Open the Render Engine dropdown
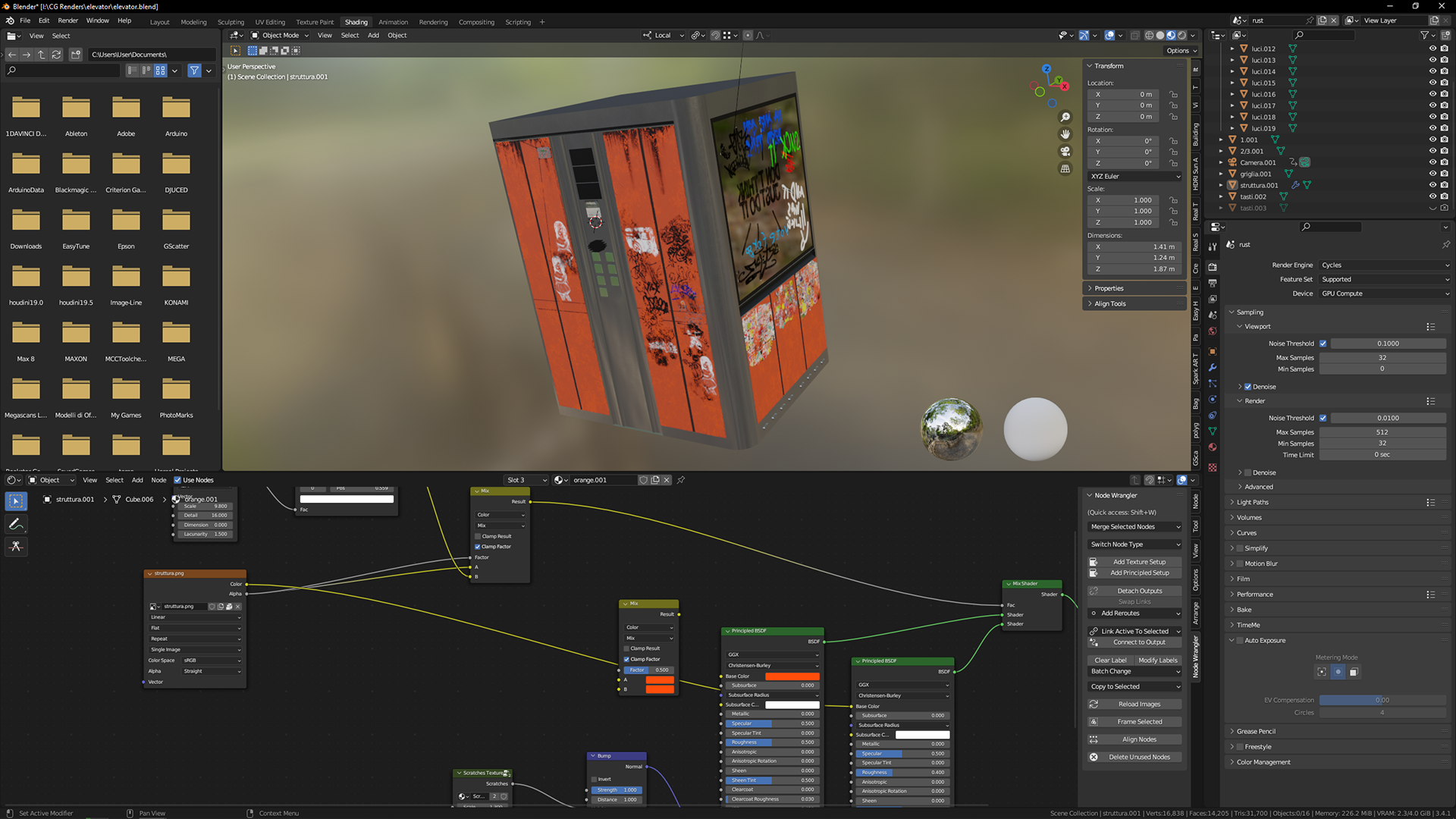Viewport: 1456px width, 819px height. tap(1385, 265)
